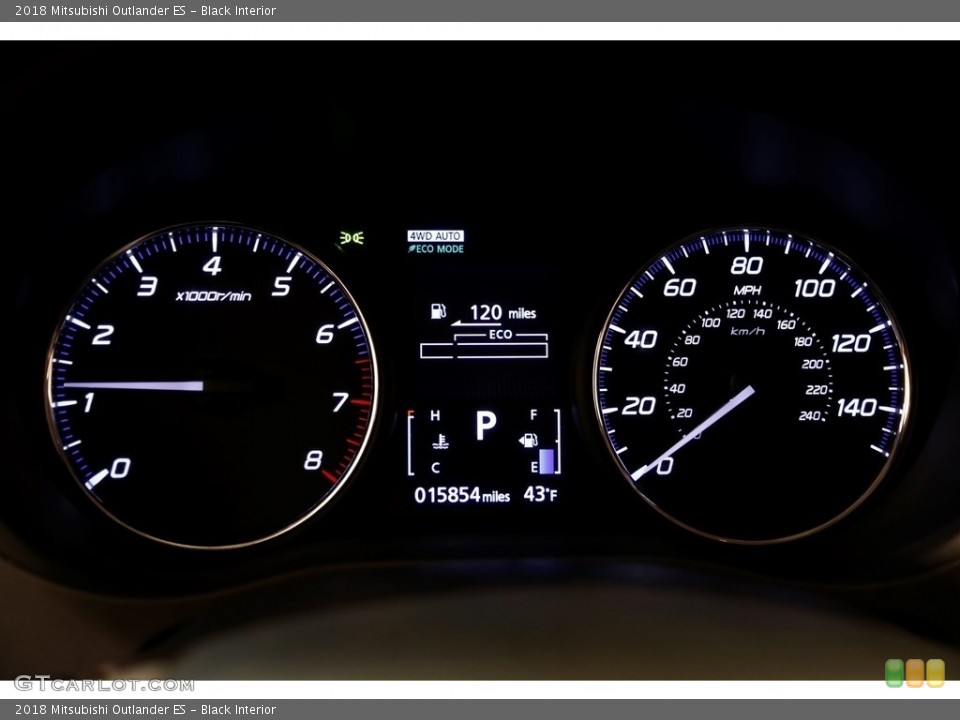
Task: Click the ECO MODE leaf indicator
Action: pyautogui.click(x=436, y=249)
